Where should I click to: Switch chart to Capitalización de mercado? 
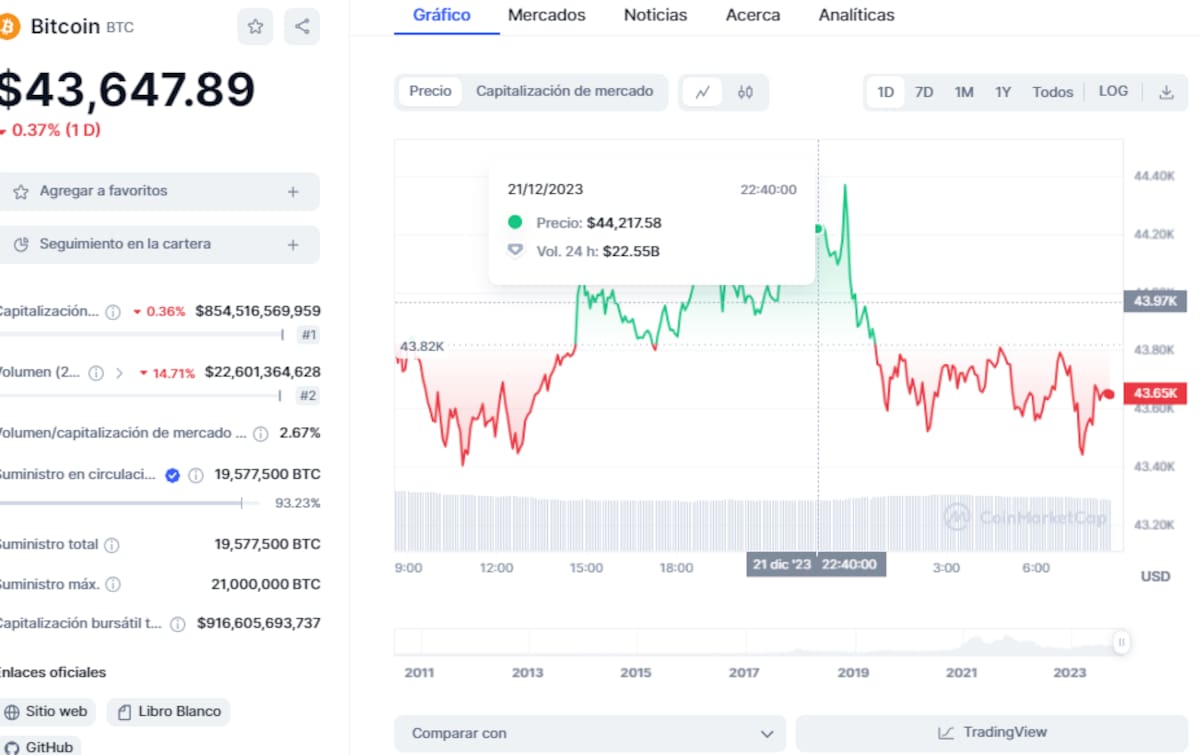pyautogui.click(x=564, y=91)
